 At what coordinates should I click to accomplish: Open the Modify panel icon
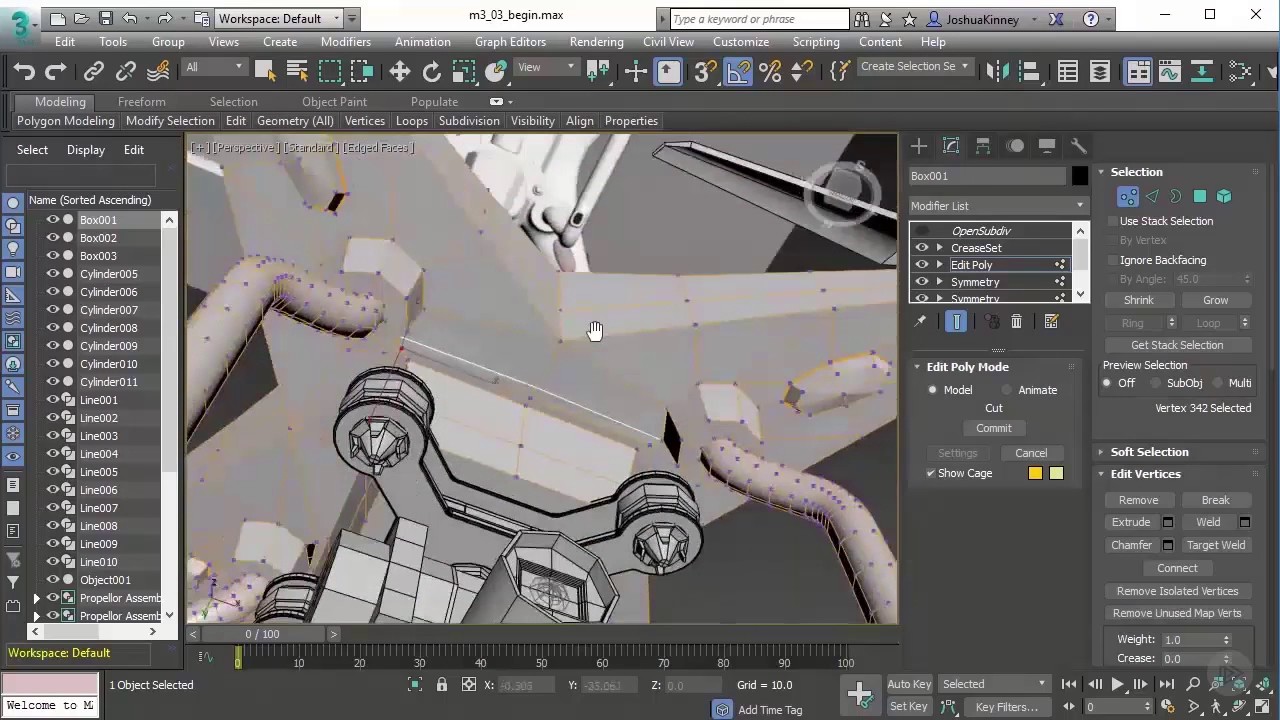click(951, 146)
